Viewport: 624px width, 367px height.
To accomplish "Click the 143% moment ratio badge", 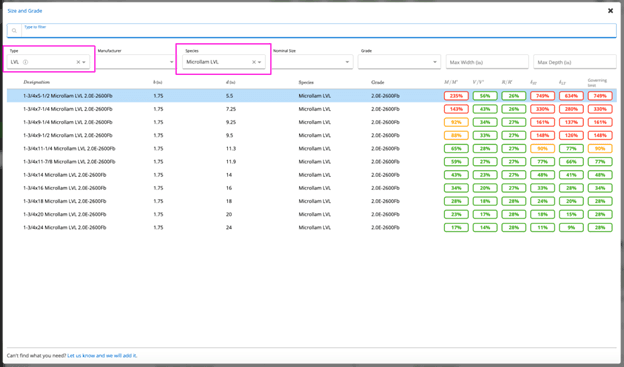I will pyautogui.click(x=456, y=109).
